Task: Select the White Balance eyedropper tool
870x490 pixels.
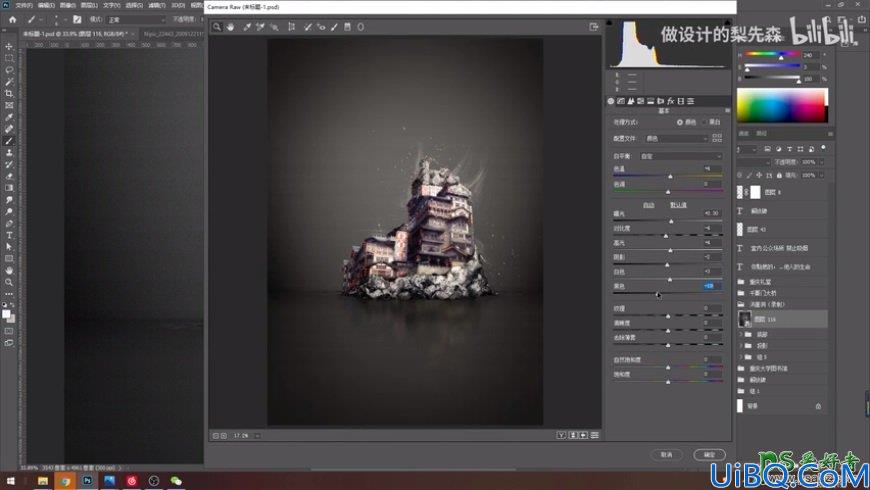Action: point(247,27)
